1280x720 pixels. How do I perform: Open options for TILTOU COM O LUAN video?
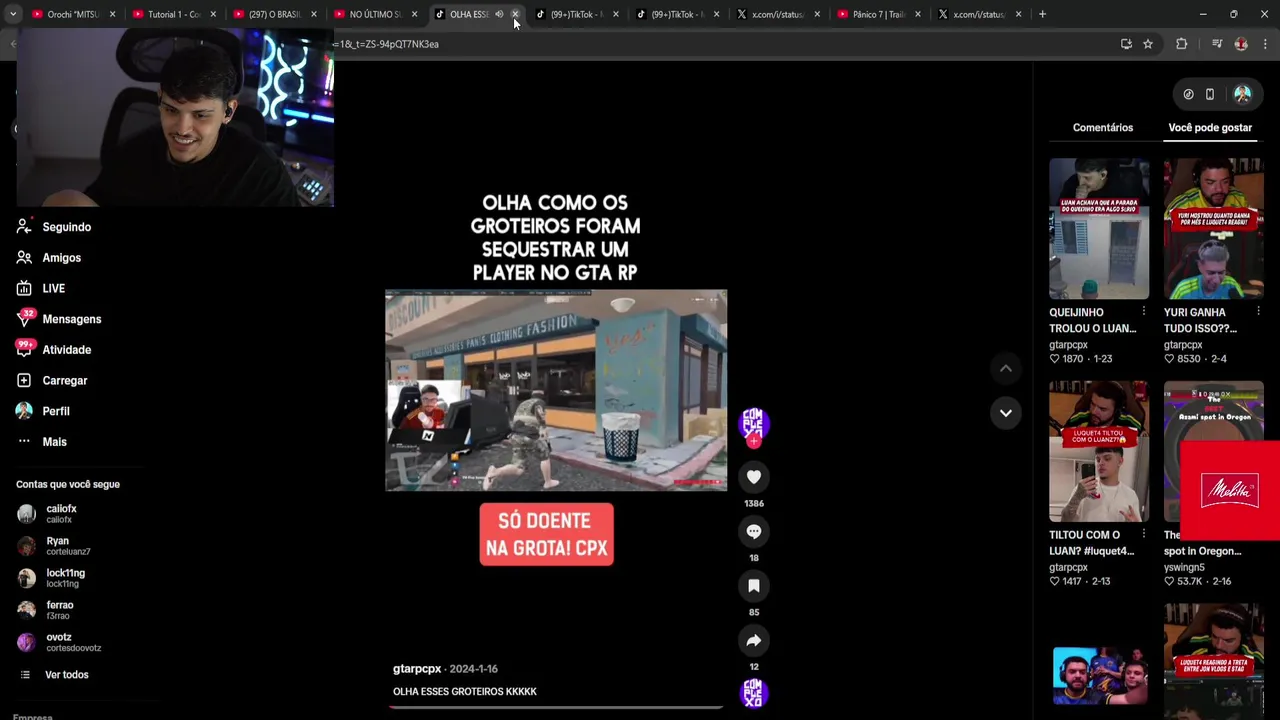coord(1144,534)
